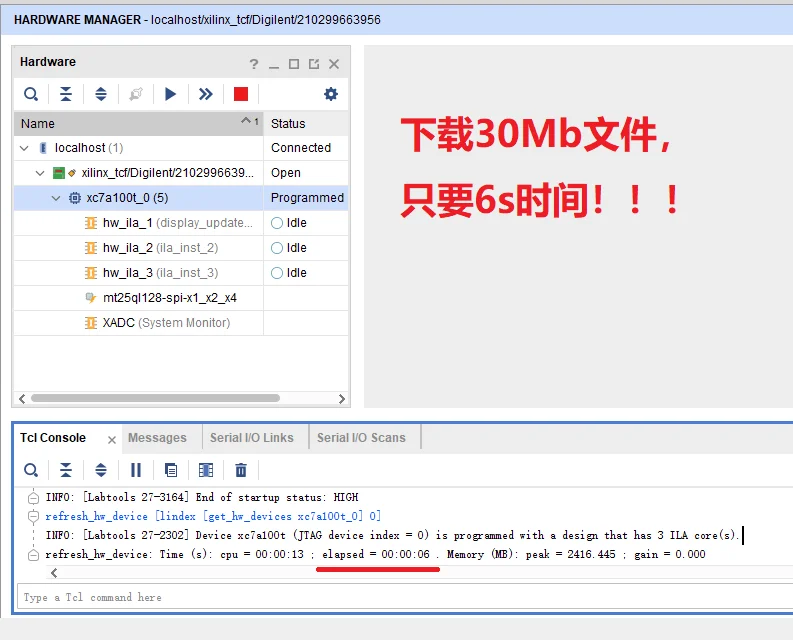This screenshot has height=640, width=793.
Task: Float the Hardware panel
Action: click(x=314, y=64)
